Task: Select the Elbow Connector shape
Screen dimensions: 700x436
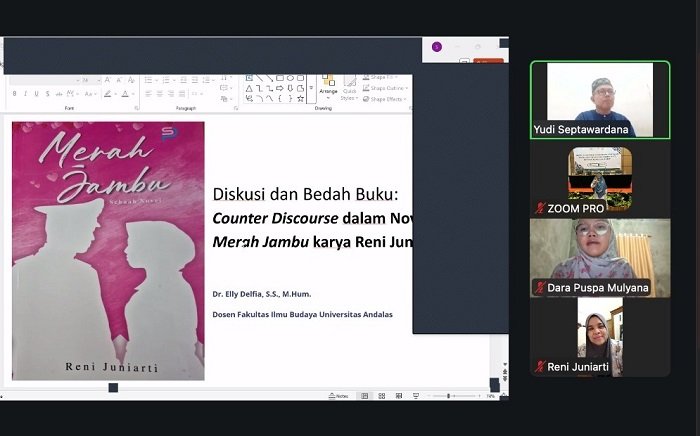Action: tap(259, 88)
